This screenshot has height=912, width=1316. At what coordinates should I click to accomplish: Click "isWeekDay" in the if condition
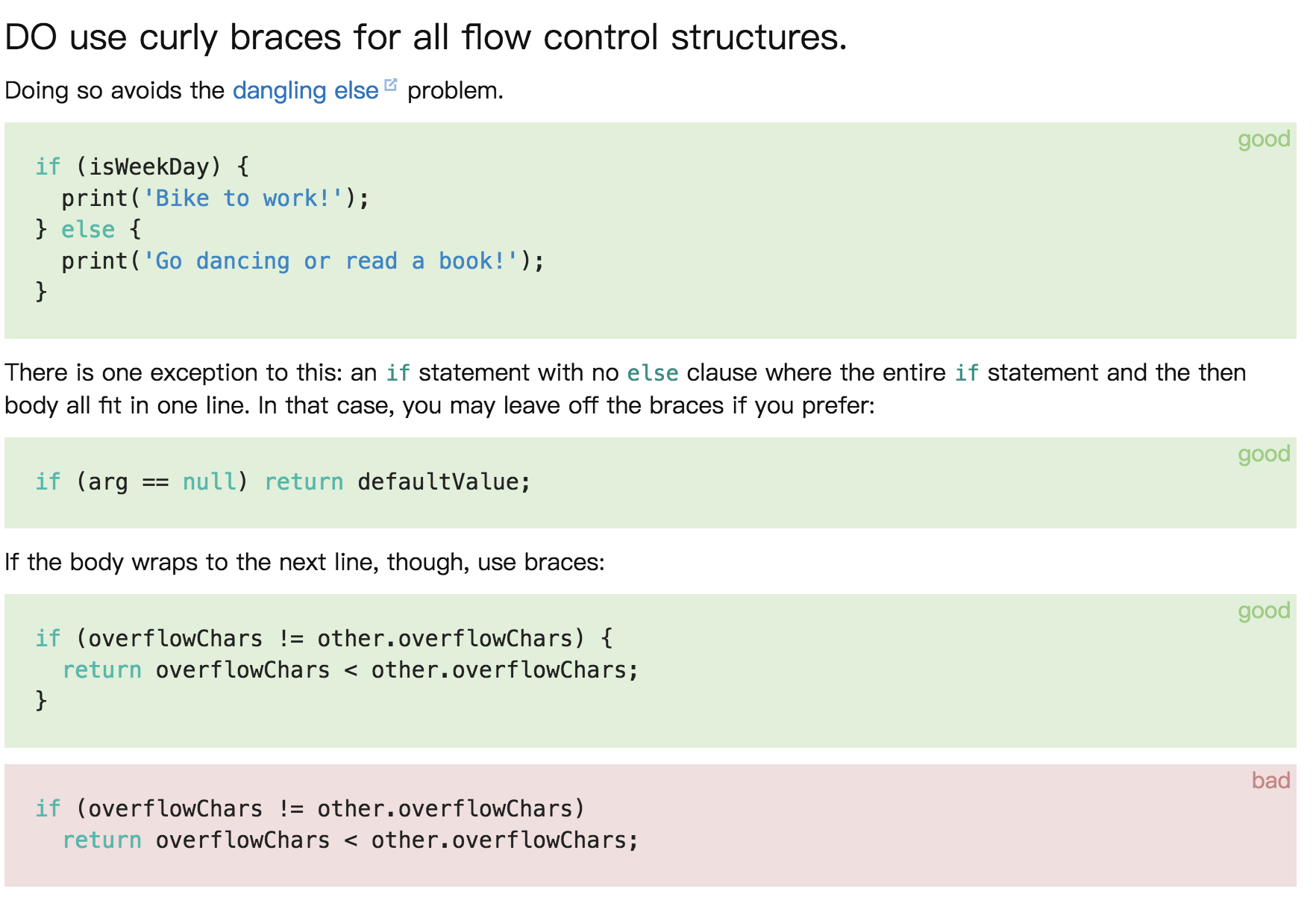click(x=149, y=166)
